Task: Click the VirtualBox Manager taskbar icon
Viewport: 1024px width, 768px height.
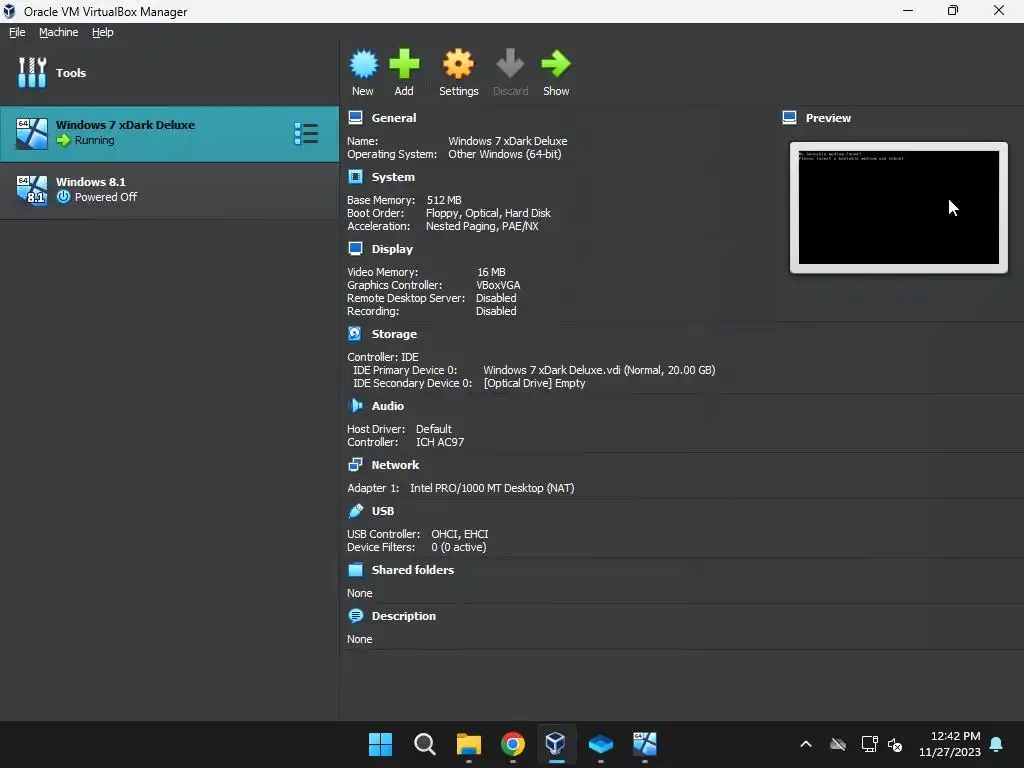Action: pyautogui.click(x=556, y=744)
